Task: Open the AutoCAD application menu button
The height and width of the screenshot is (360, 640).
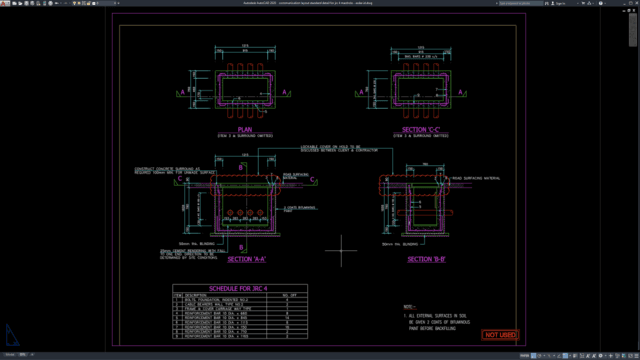Action: coord(4,3)
